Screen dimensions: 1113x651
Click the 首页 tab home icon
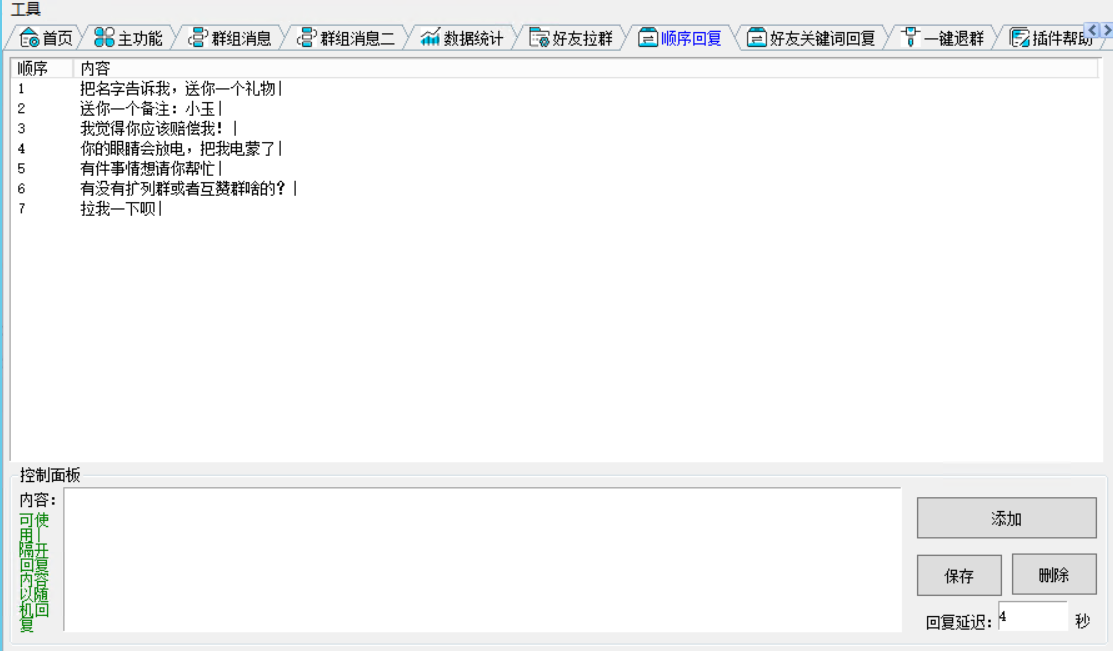[29, 39]
